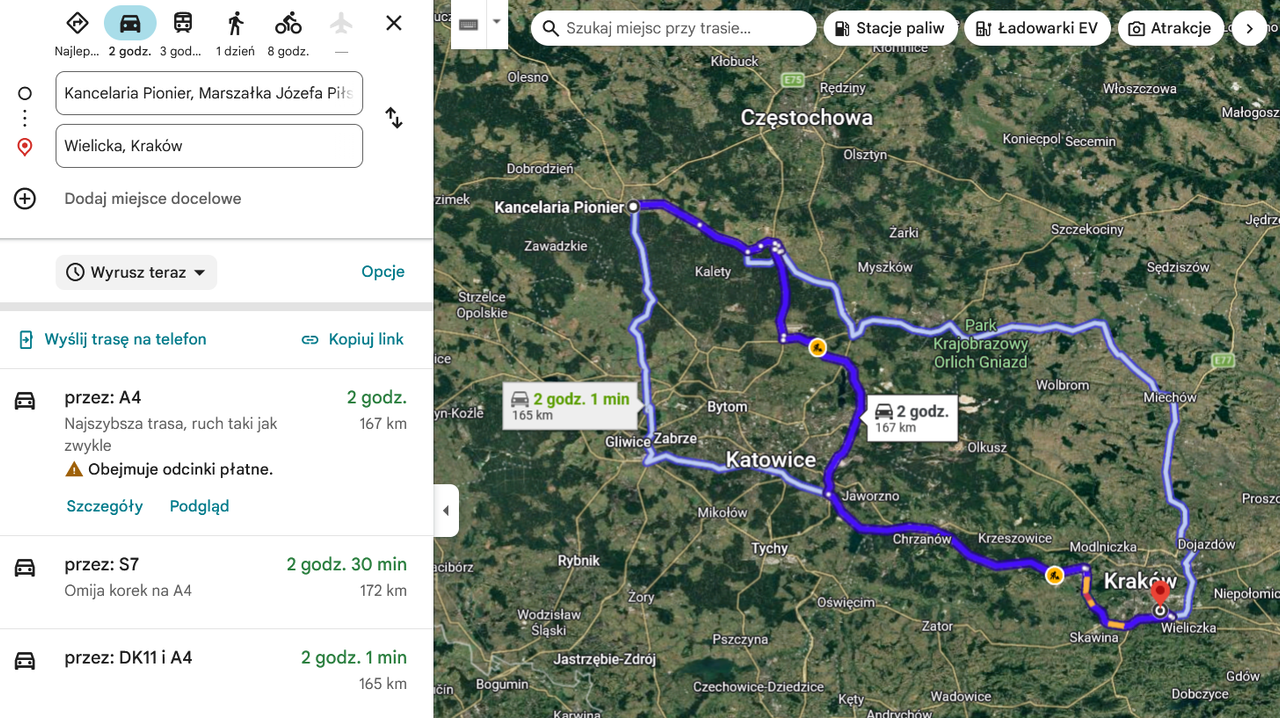The image size is (1280, 718).
Task: Swap start and destination points
Action: [394, 118]
